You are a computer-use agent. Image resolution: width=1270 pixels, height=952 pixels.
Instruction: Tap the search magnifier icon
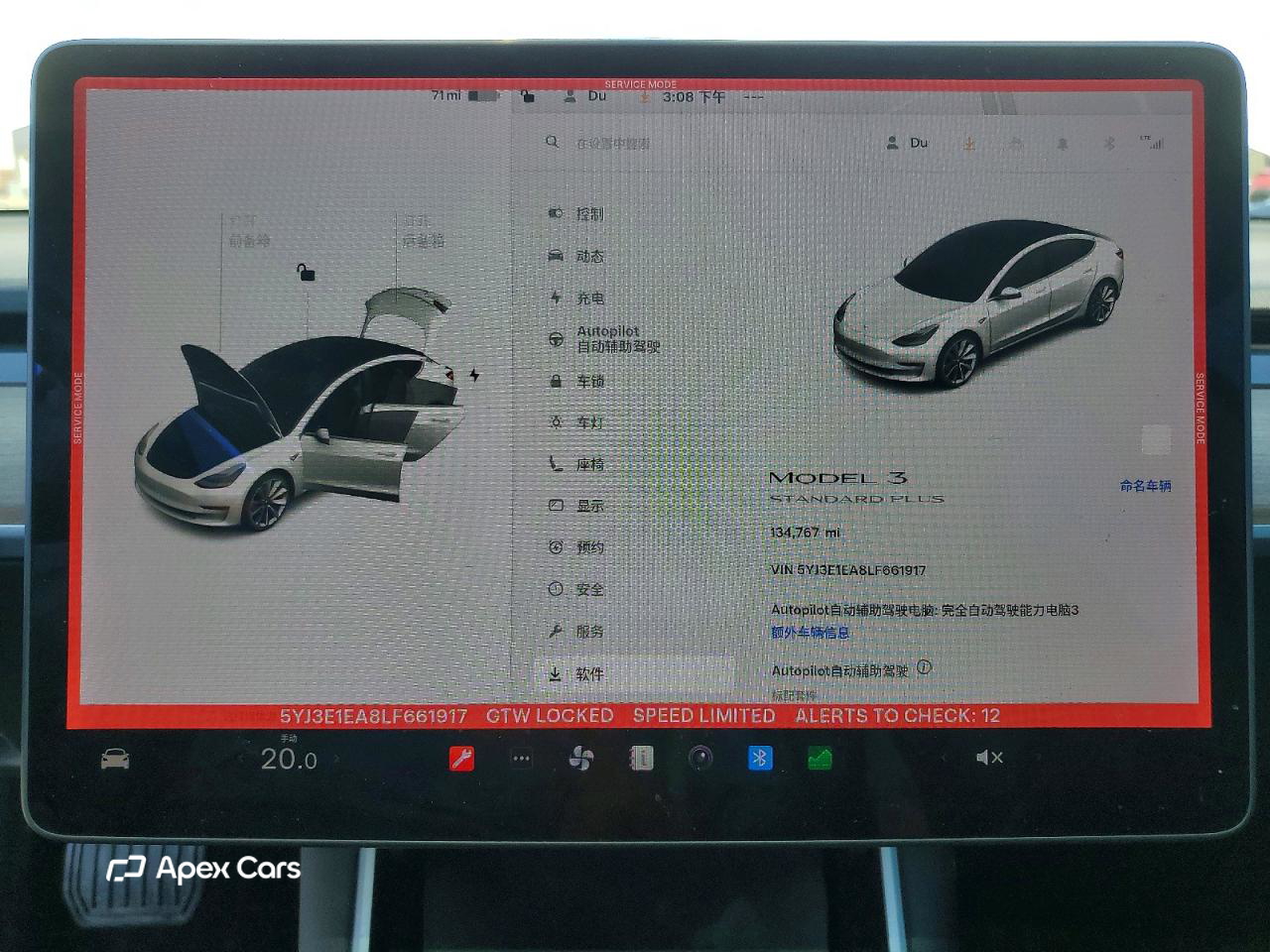coord(552,143)
